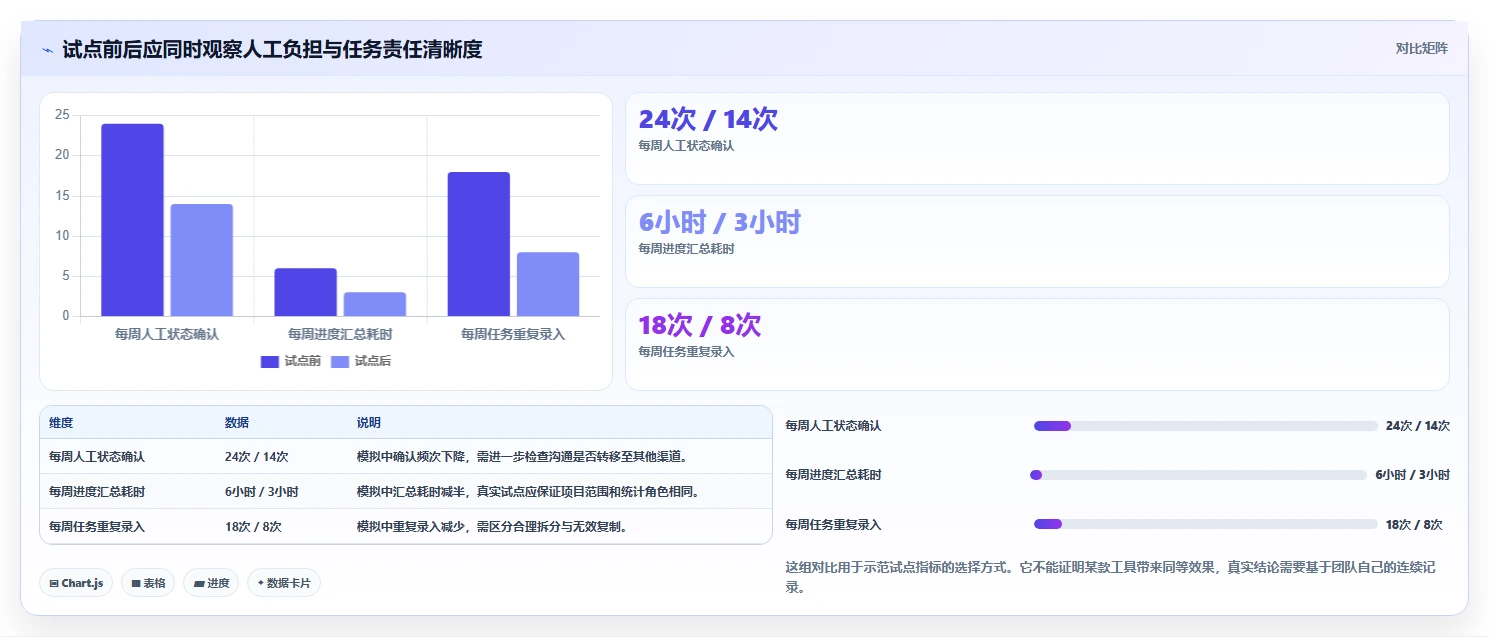This screenshot has height=637, width=1489.
Task: Click the 试点前 bar for 每周进度汇总耗时
Action: (305, 292)
